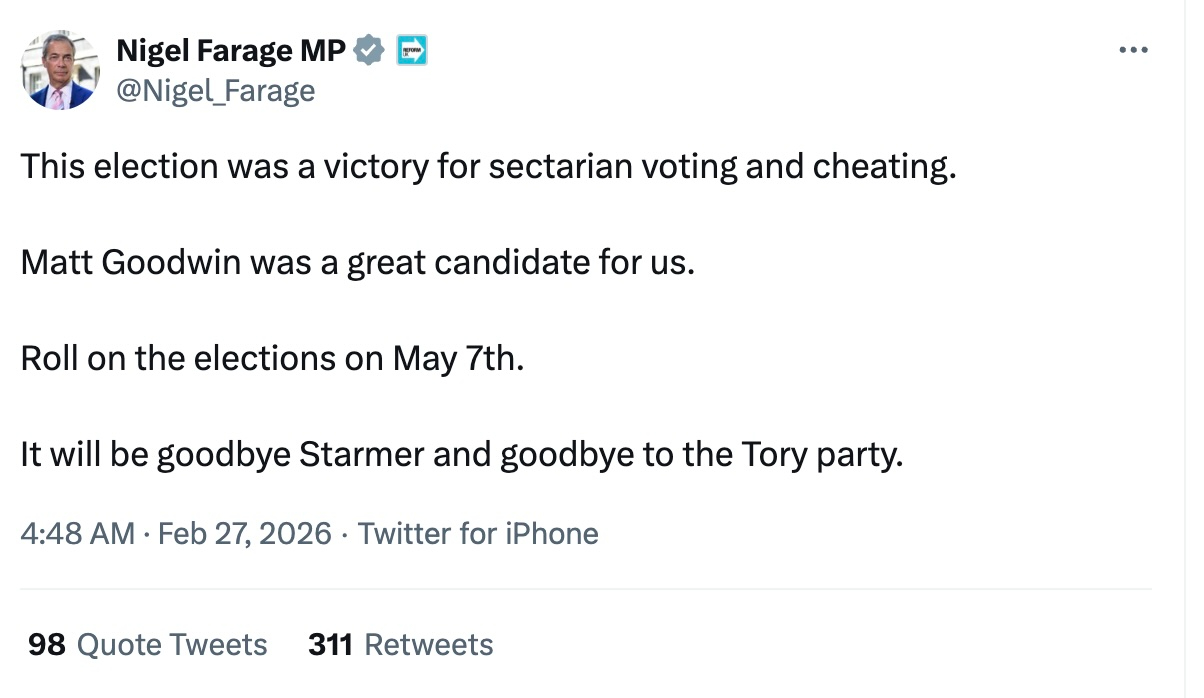View the Retweets list

tap(429, 645)
